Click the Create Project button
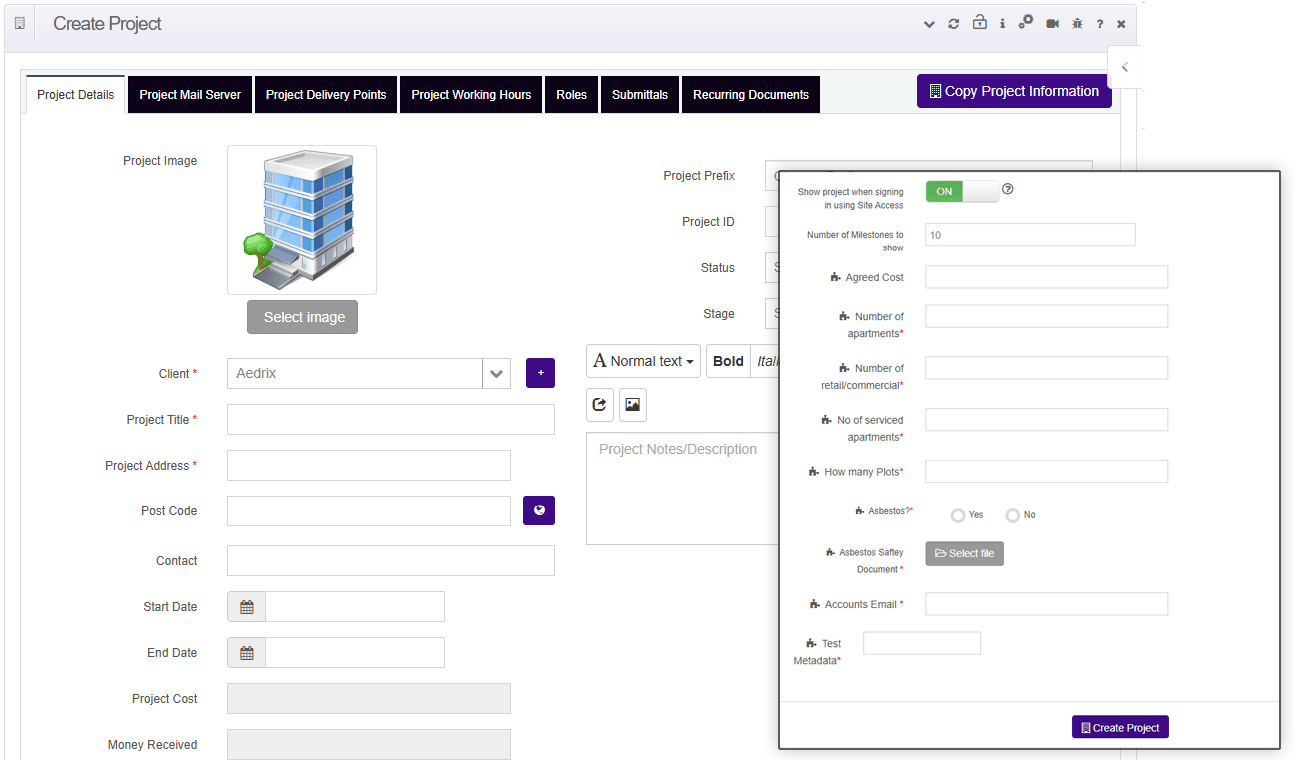 point(1120,728)
